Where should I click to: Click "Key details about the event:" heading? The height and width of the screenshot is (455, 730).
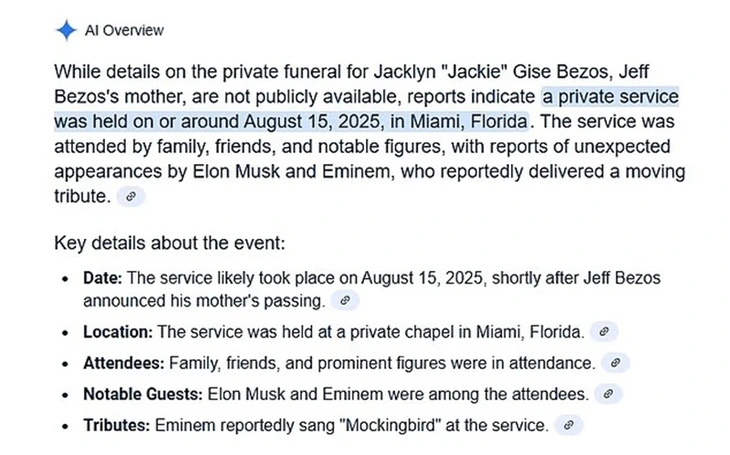[169, 243]
